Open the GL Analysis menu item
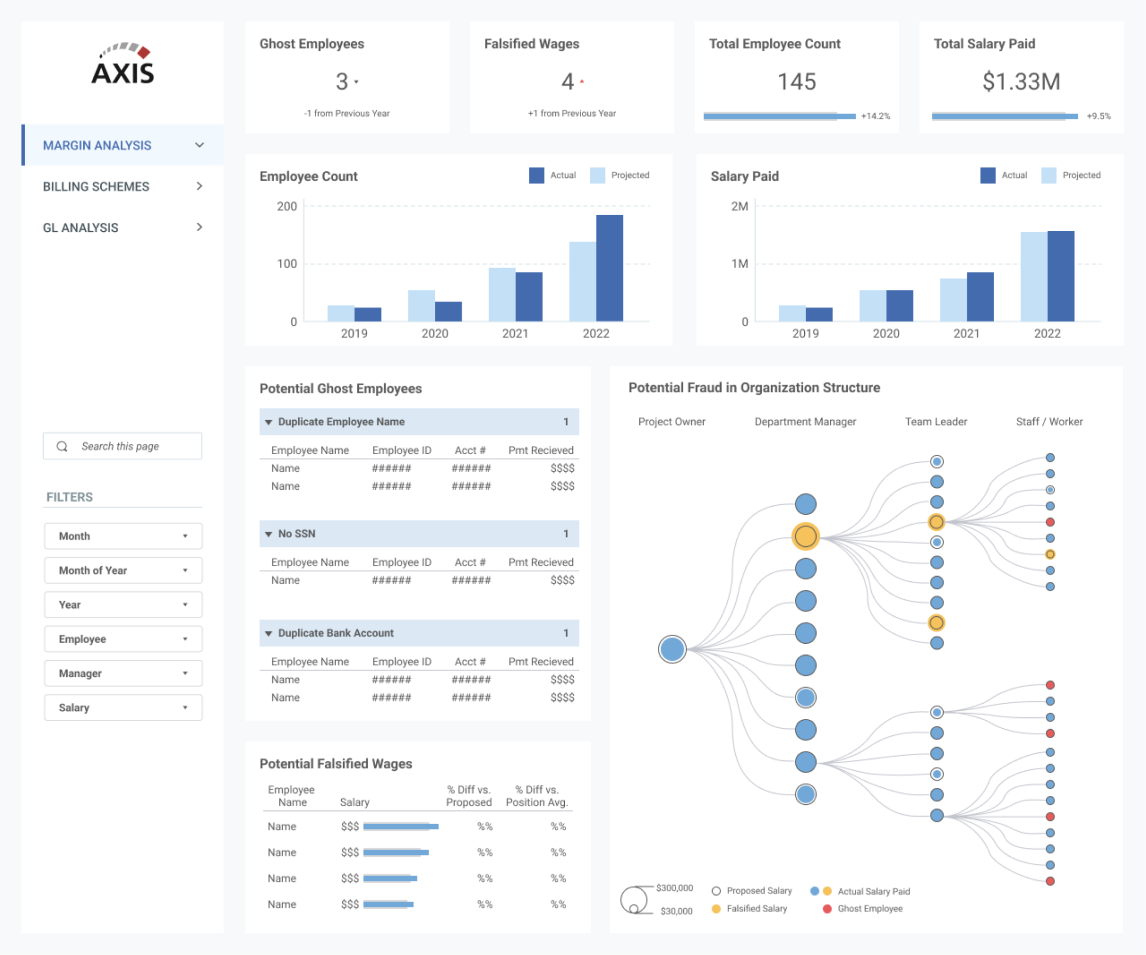This screenshot has height=955, width=1146. pyautogui.click(x=123, y=227)
